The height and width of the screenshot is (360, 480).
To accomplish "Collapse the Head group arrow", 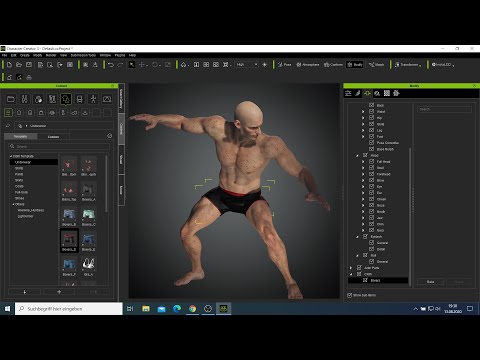I will pyautogui.click(x=357, y=155).
